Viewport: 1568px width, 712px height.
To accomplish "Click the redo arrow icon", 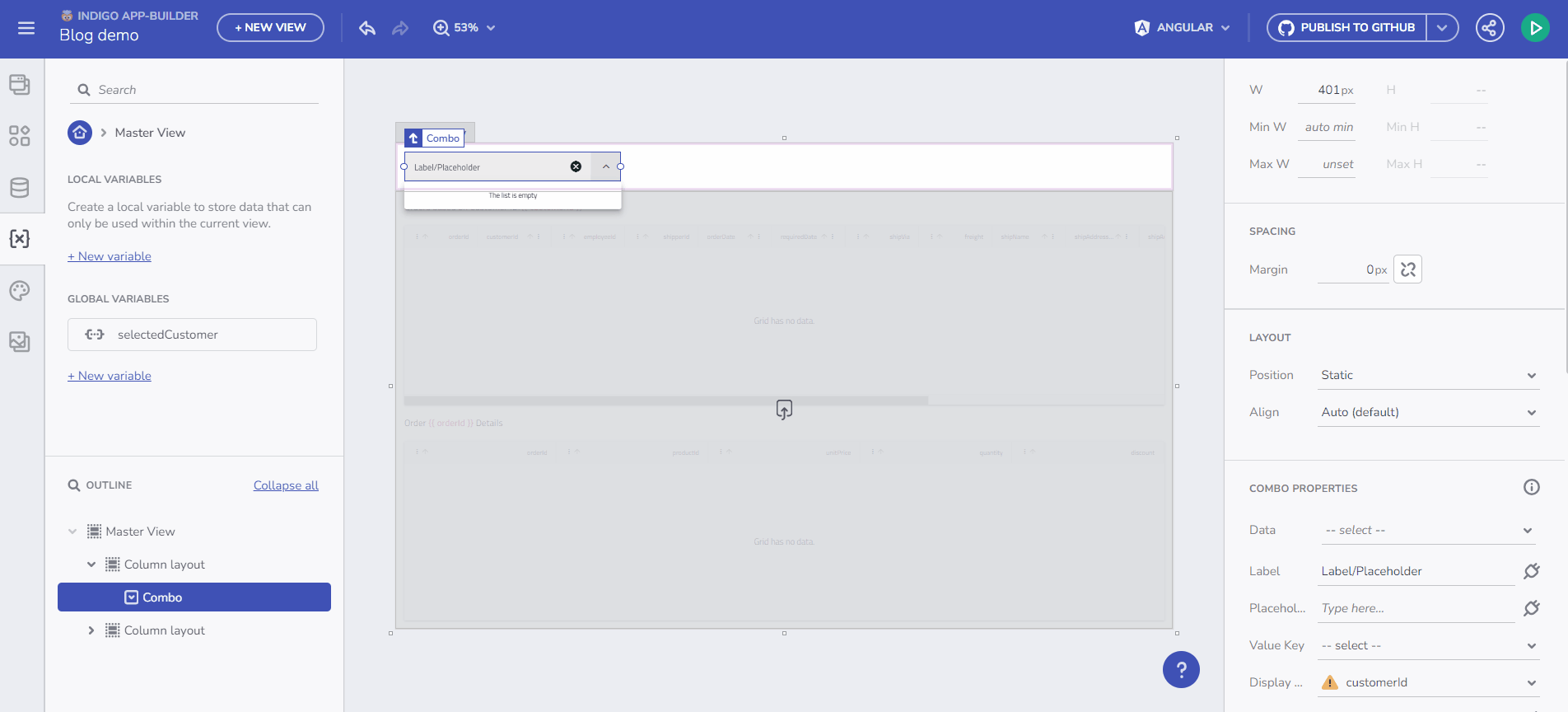I will tap(400, 28).
